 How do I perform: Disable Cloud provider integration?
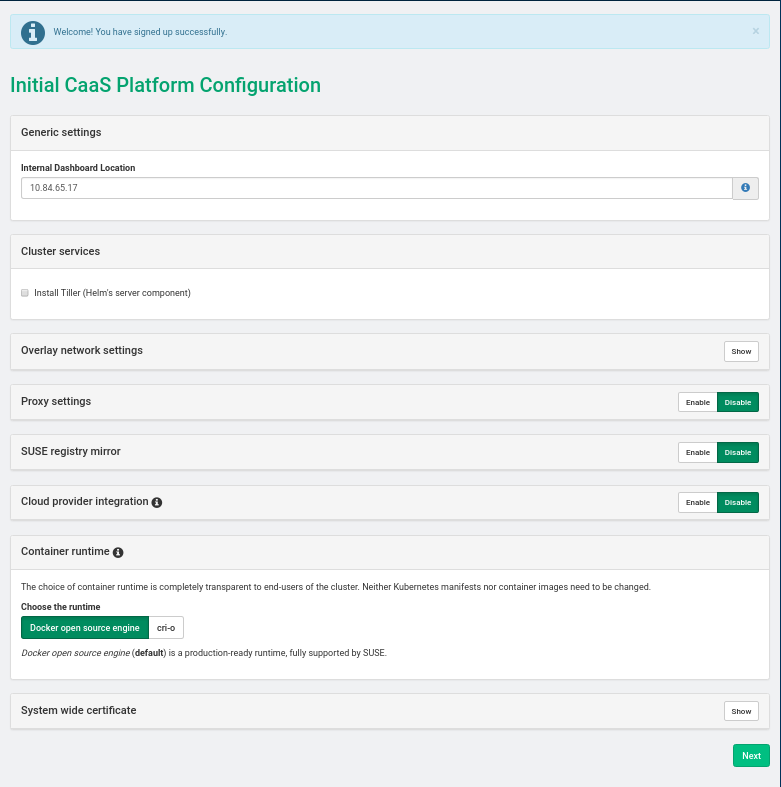[x=738, y=502]
